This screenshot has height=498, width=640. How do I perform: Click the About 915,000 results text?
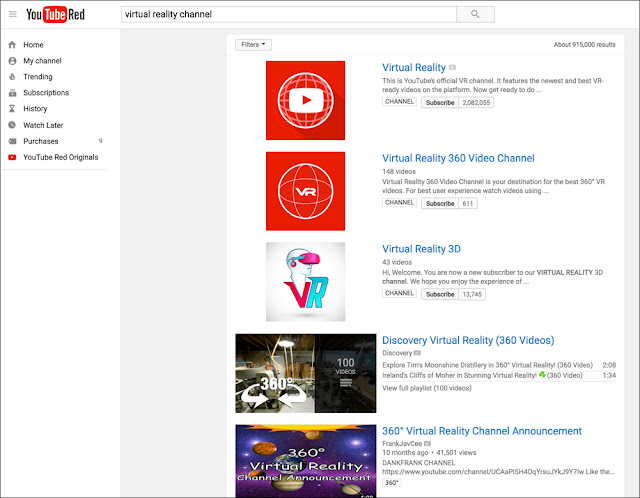pos(584,44)
